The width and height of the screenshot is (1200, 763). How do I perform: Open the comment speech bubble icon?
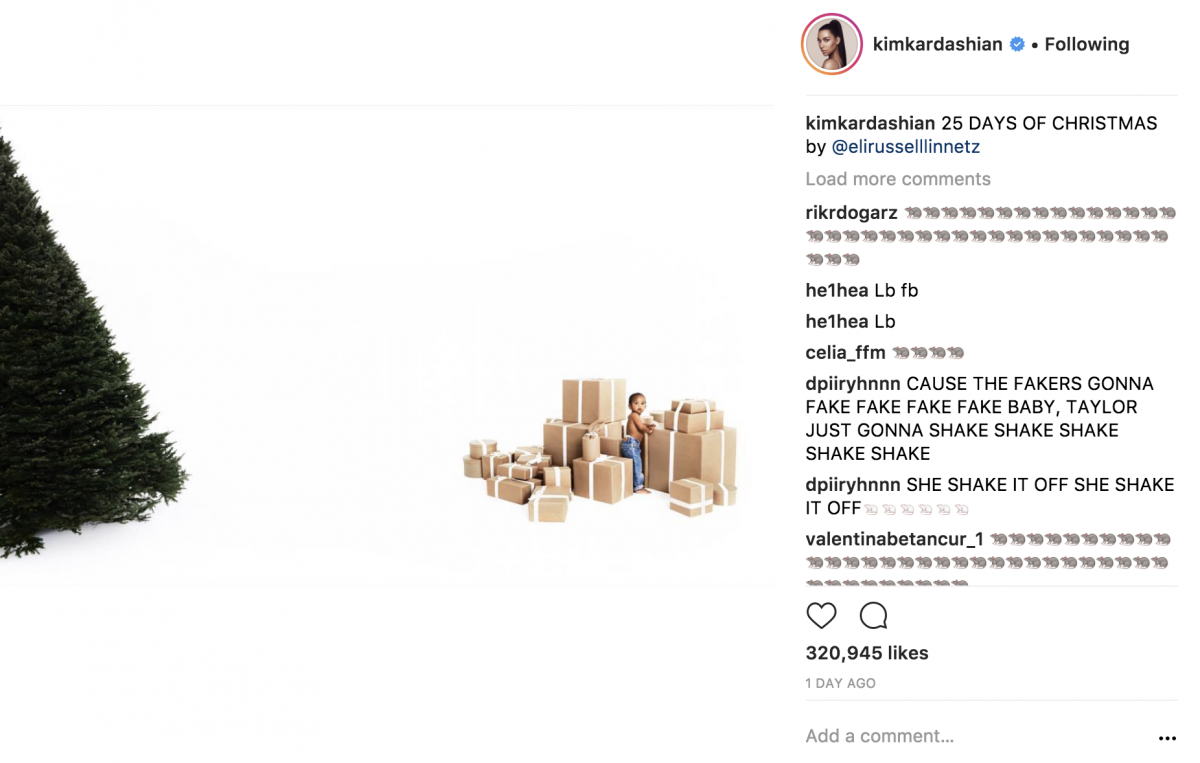click(873, 615)
